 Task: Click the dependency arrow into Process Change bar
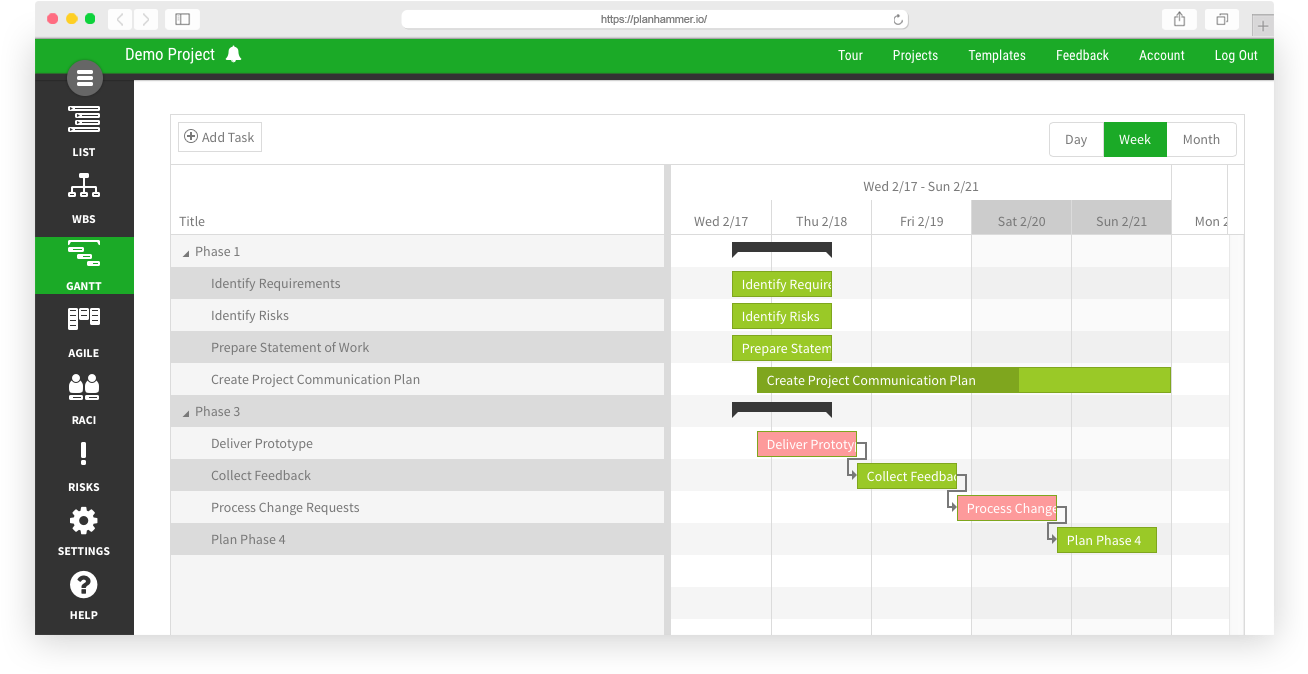pos(952,506)
